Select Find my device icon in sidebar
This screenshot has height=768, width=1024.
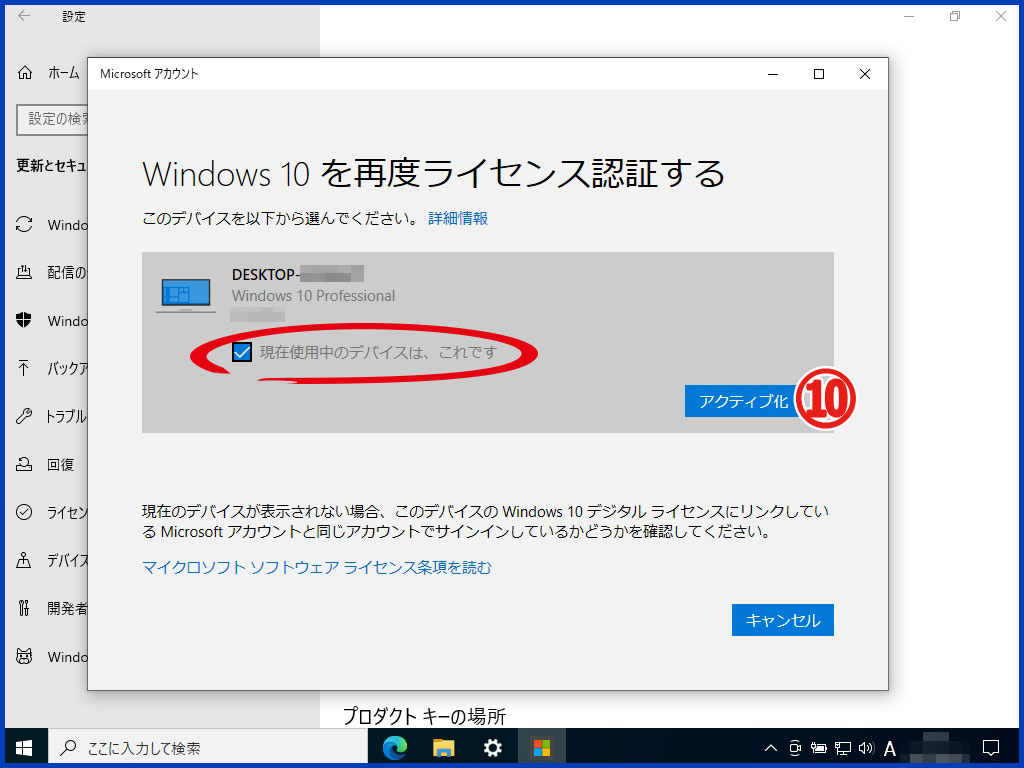[24, 560]
